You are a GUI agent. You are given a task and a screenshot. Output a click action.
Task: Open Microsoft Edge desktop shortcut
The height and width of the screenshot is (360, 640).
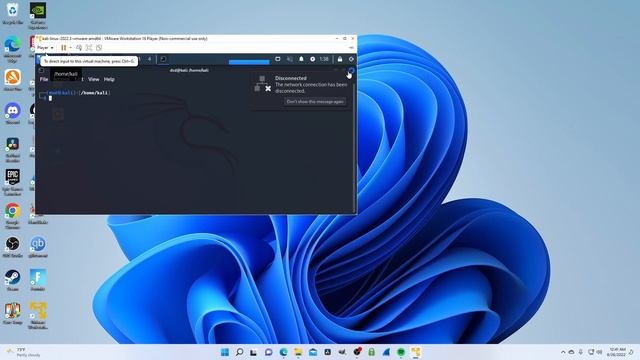(13, 49)
